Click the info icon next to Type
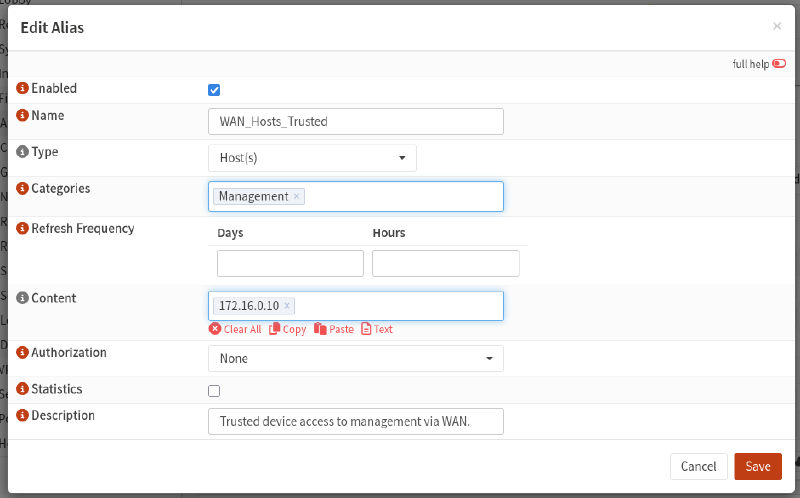 22,152
